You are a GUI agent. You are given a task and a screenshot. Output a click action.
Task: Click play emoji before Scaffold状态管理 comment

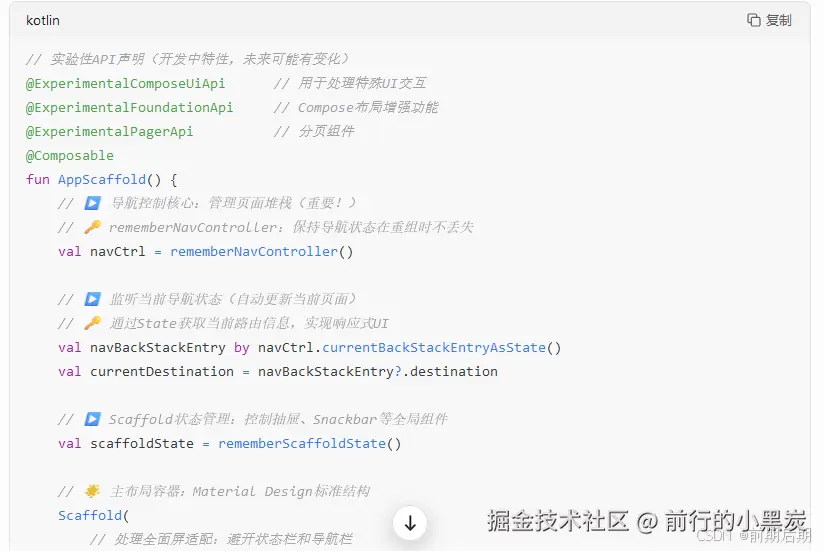pyautogui.click(x=92, y=419)
